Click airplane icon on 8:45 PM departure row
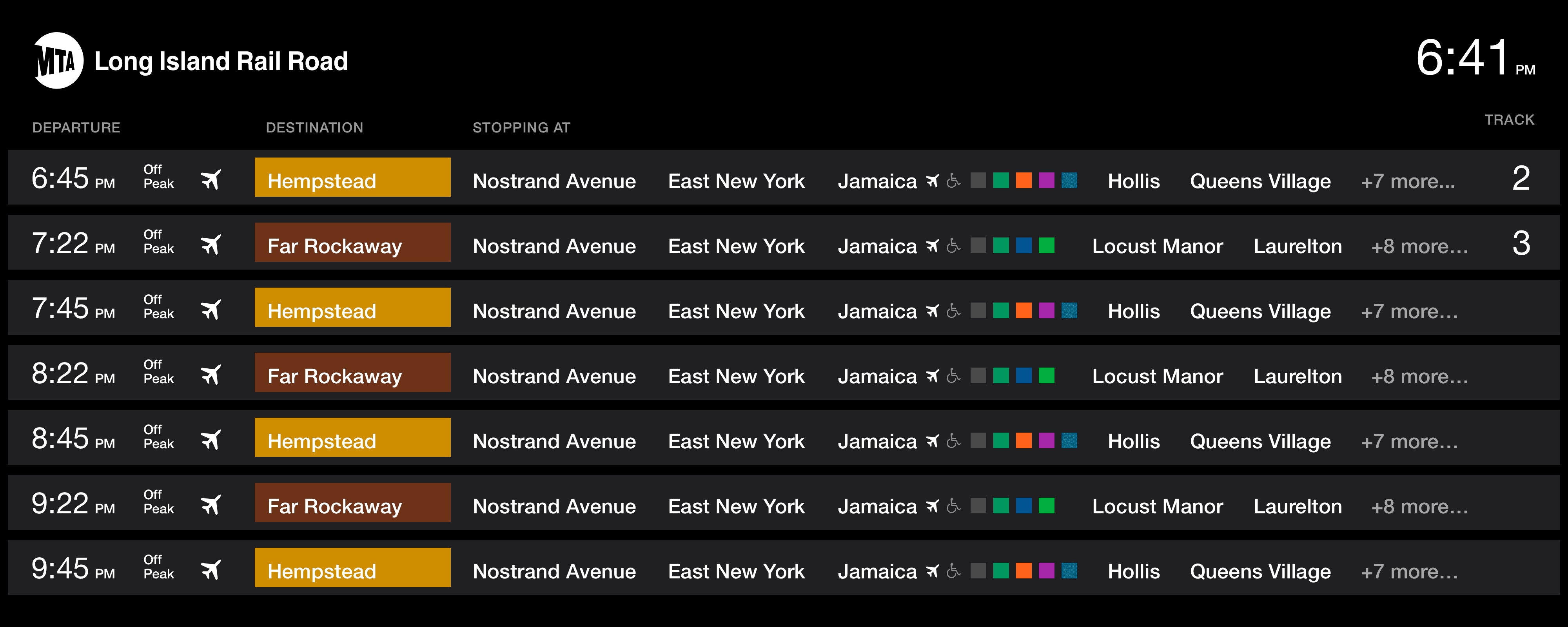This screenshot has height=627, width=1568. 211,440
